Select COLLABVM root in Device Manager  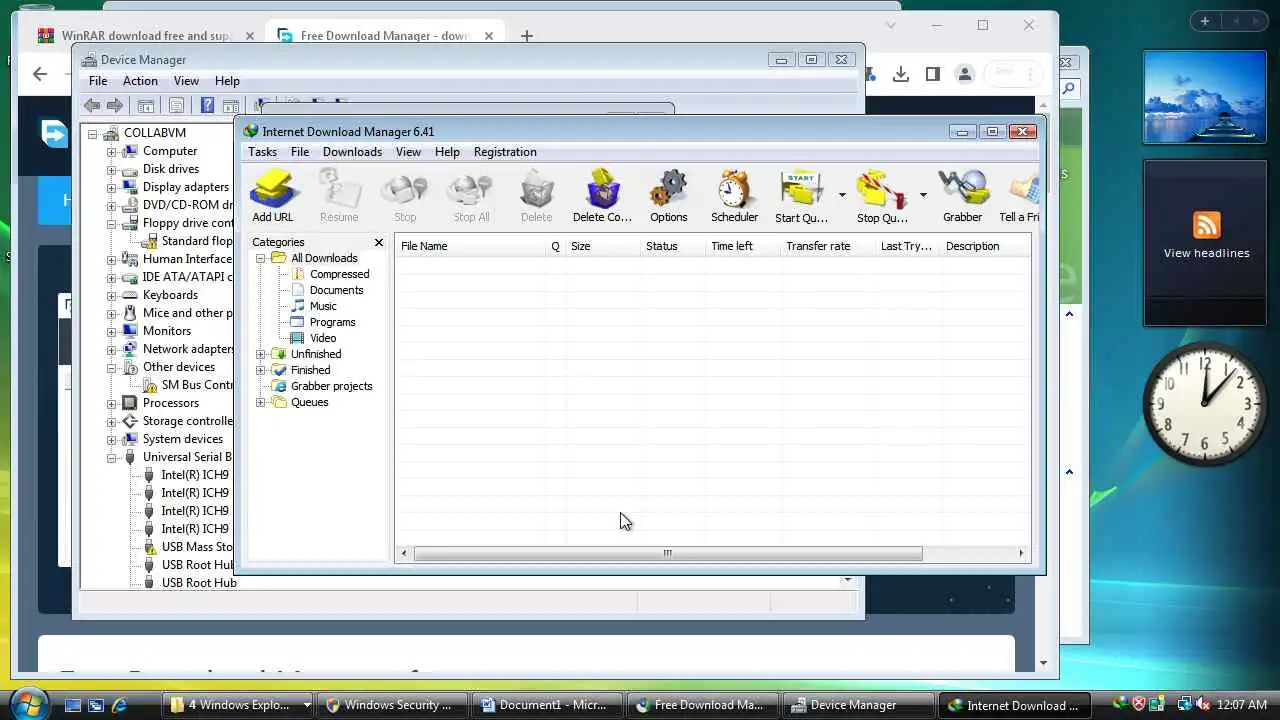155,133
